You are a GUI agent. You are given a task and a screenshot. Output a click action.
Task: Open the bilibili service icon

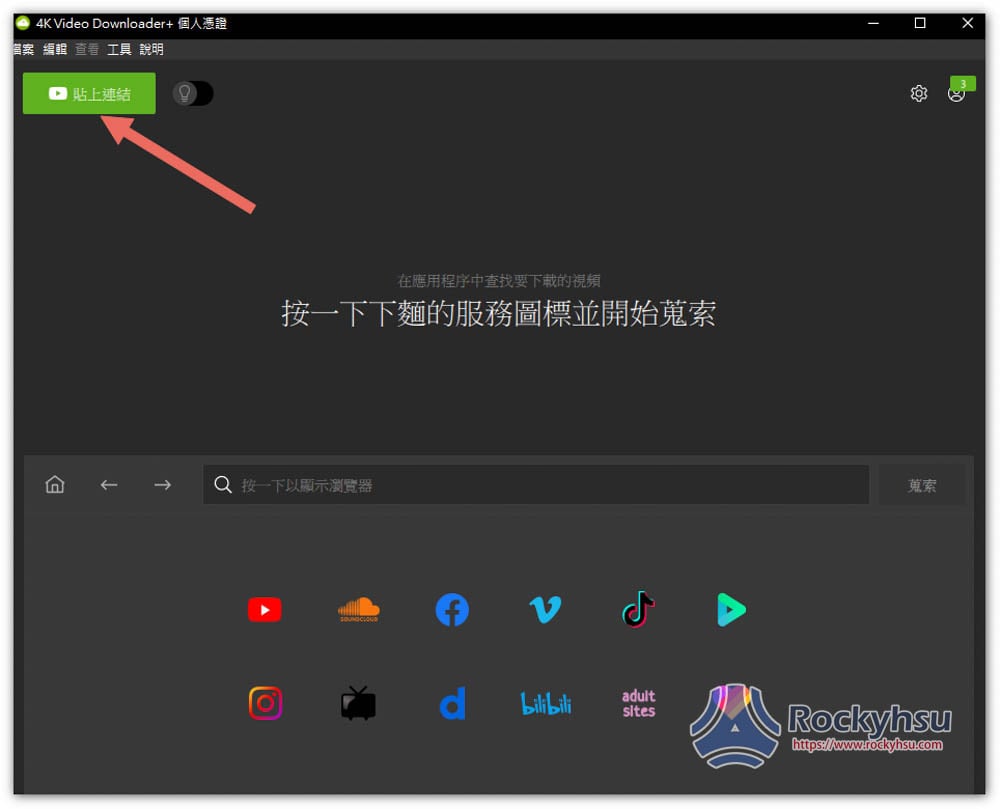tap(546, 704)
